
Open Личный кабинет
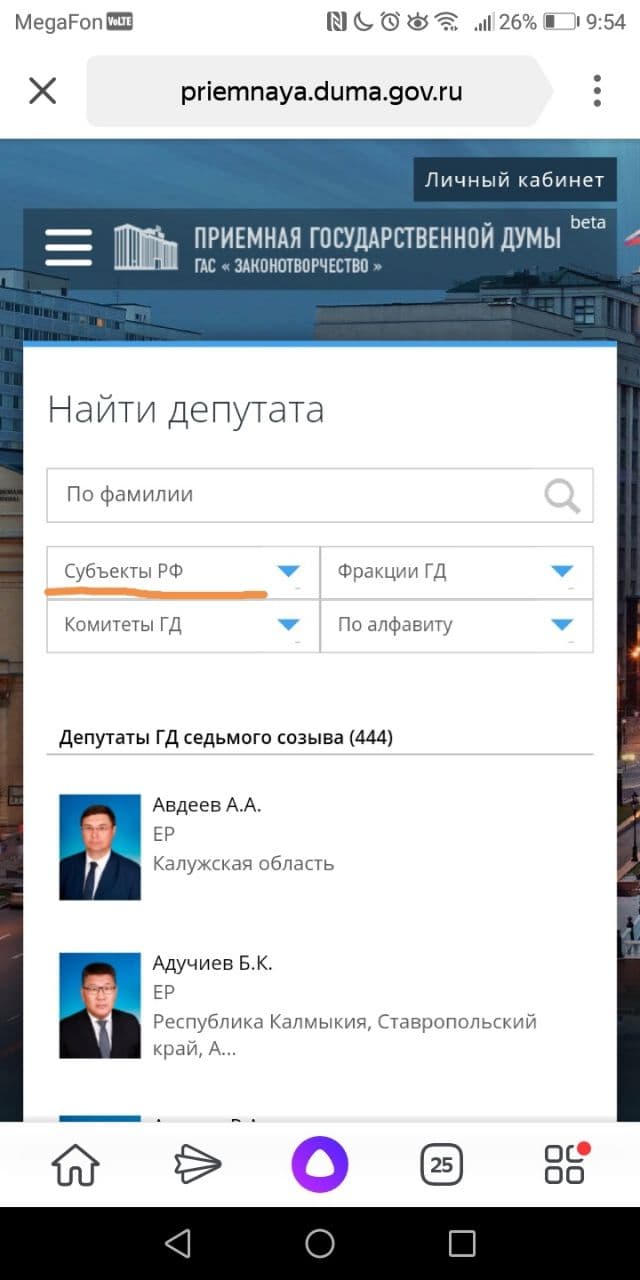click(514, 180)
